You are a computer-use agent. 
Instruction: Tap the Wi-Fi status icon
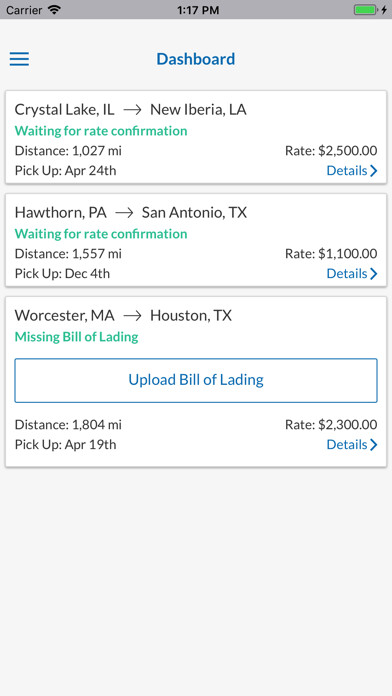coord(55,9)
